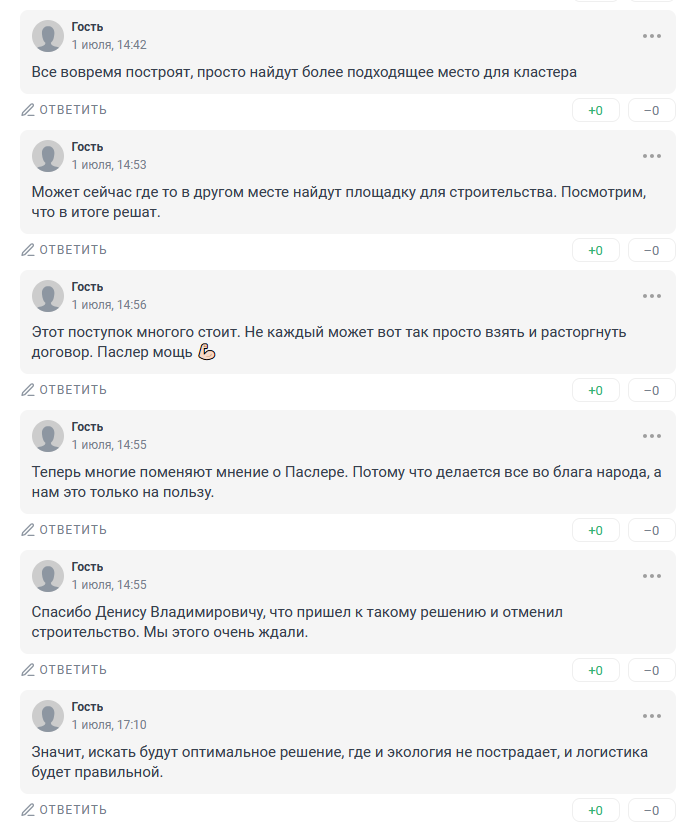Click avatar next to 17:10 comment
Screen dimensions: 698x825
pyautogui.click(x=48, y=716)
